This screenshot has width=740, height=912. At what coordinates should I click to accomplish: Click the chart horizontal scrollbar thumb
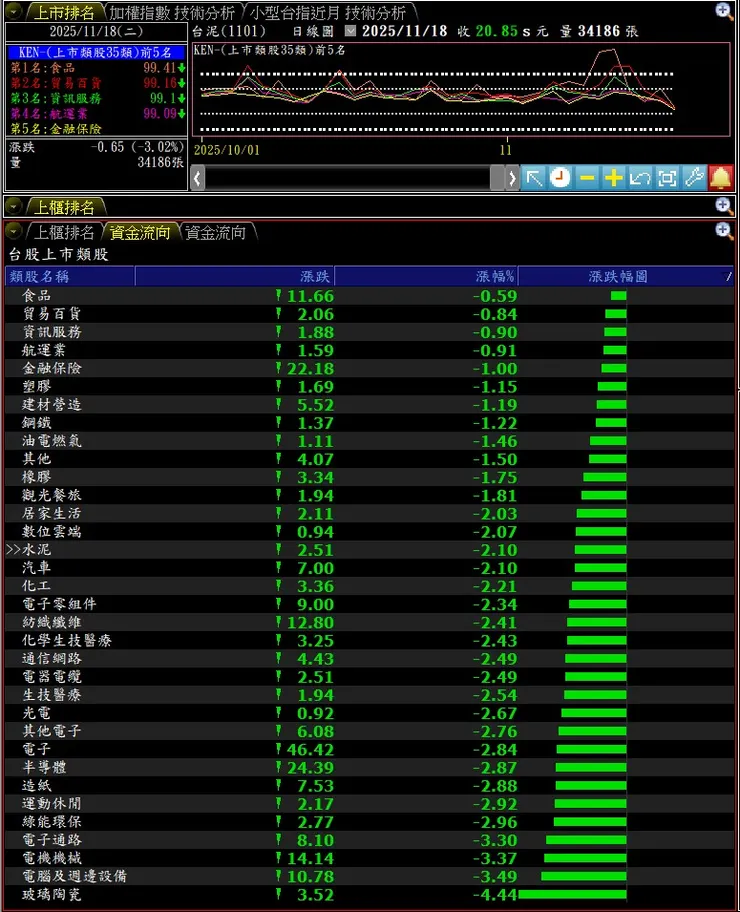coord(497,178)
